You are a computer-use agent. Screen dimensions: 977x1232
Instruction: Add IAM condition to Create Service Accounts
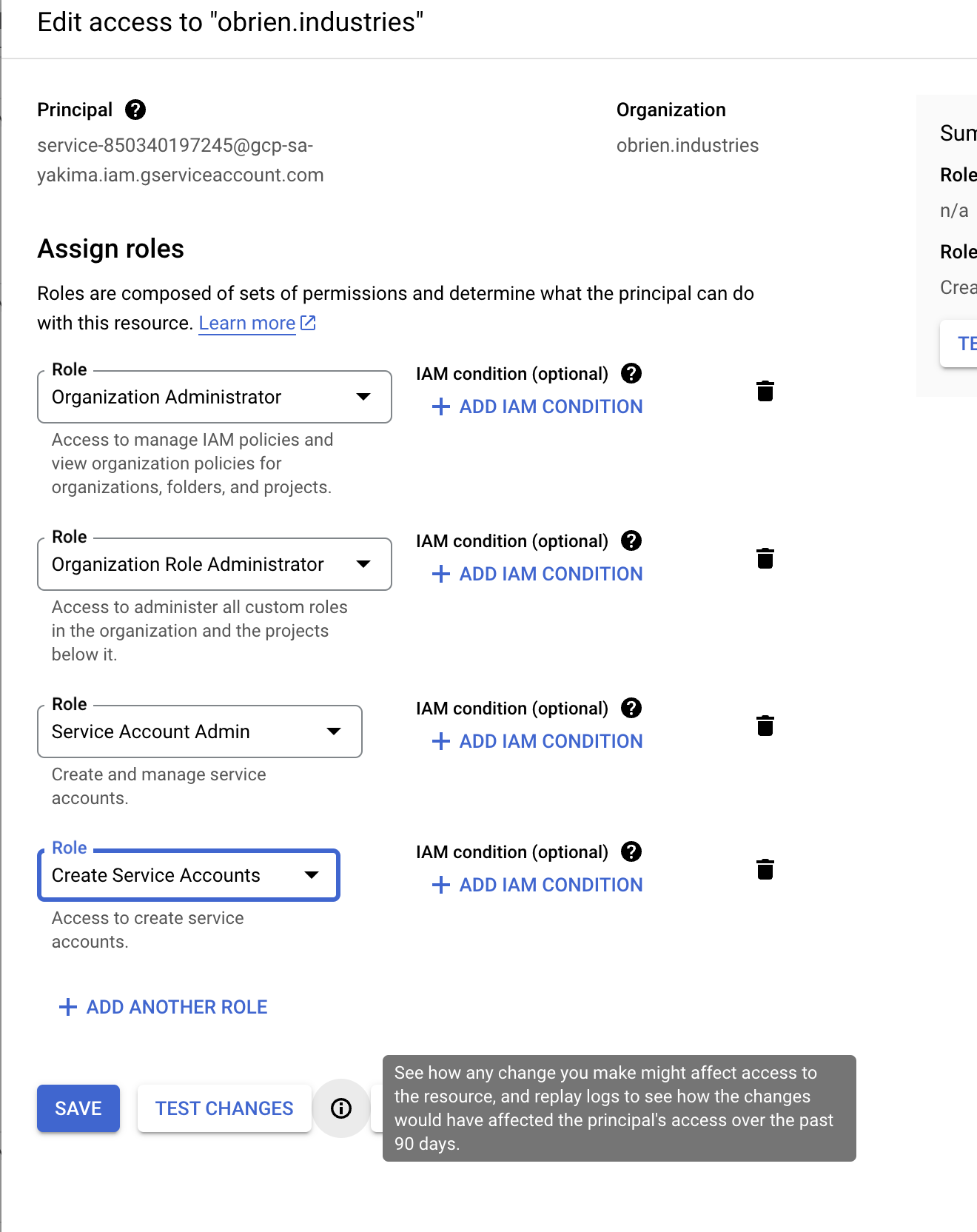(x=537, y=885)
